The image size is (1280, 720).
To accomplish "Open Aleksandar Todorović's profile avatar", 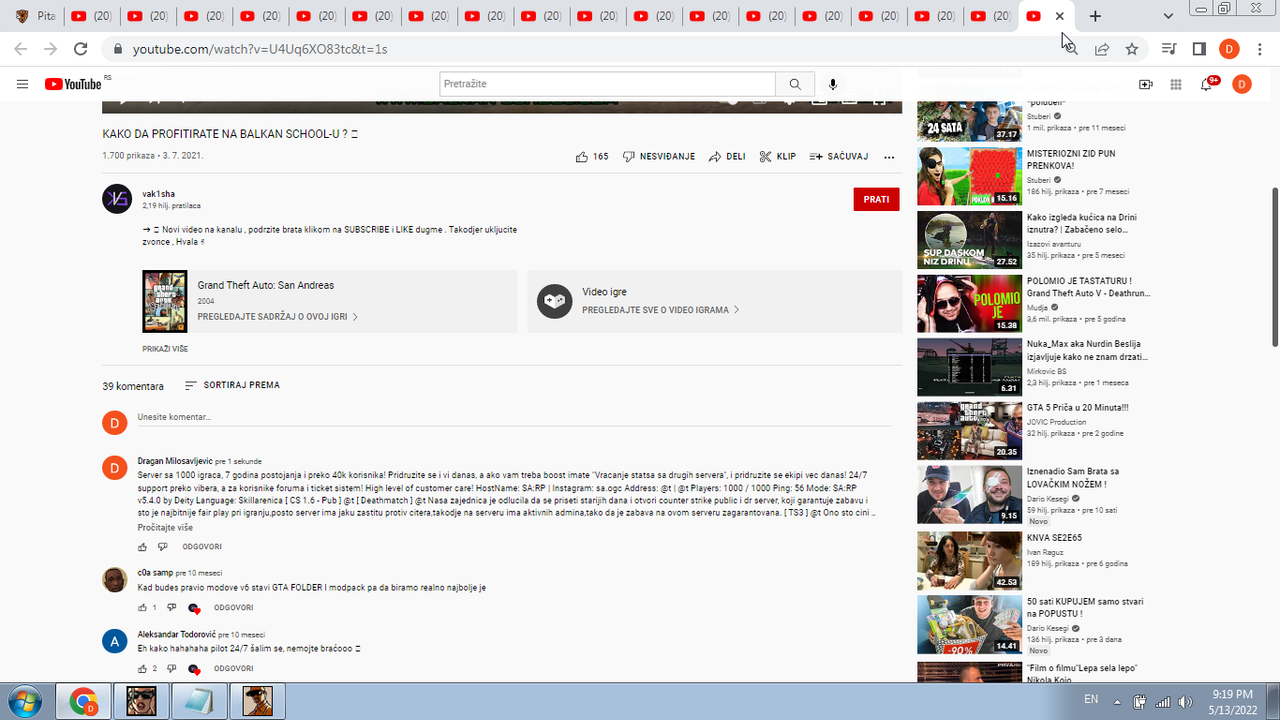I will pyautogui.click(x=115, y=640).
